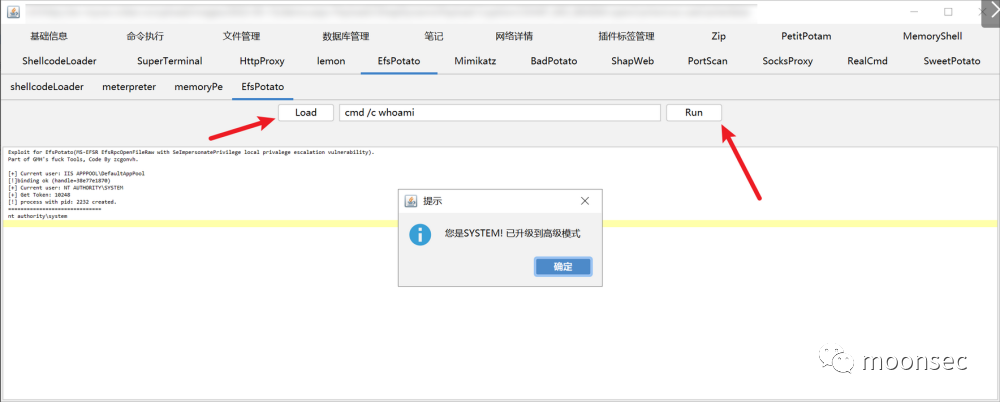
Task: Click the 'Get Token: 10248' output line
Action: [x=39, y=195]
